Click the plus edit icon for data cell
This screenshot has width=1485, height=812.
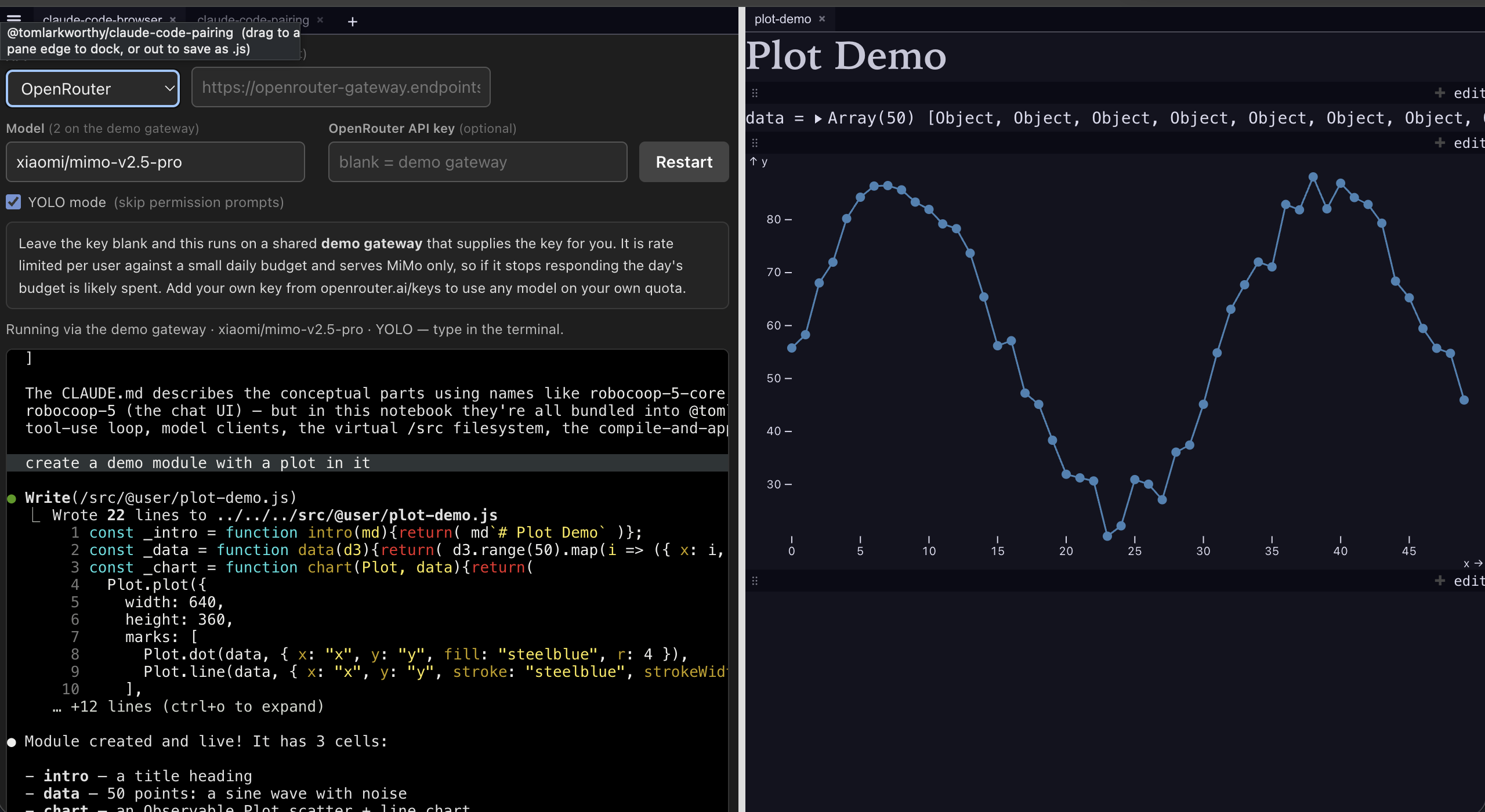click(1440, 143)
